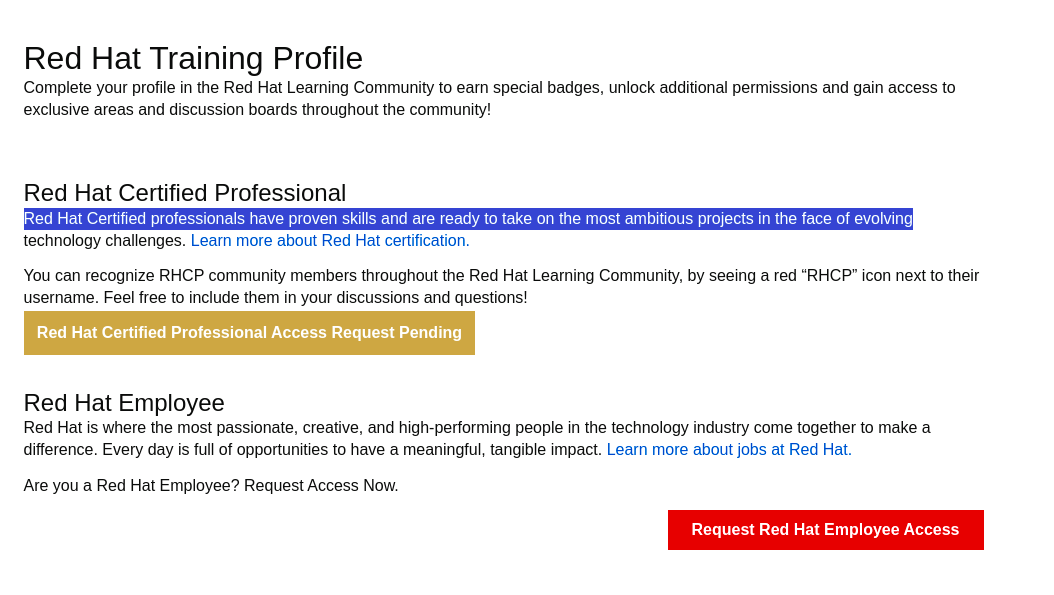Select the Red Hat Training Profile heading
1054x595 pixels.
(192, 58)
